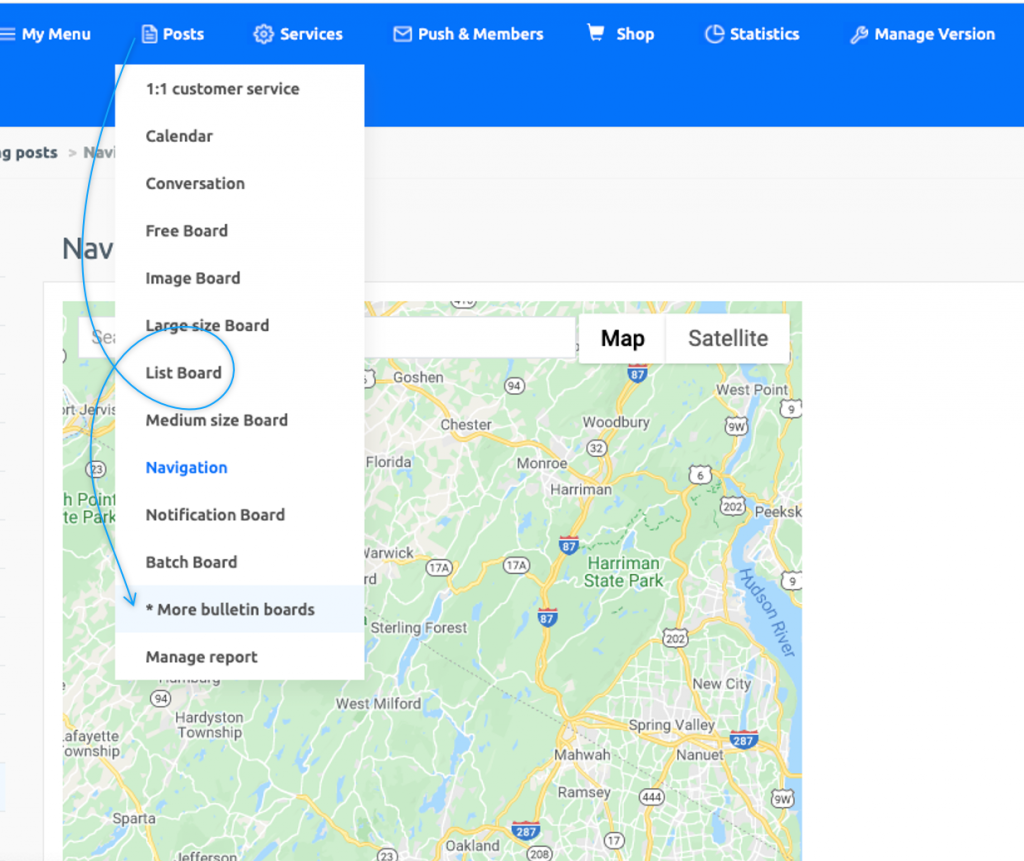Viewport: 1024px width, 861px height.
Task: Open the 1:1 customer service board
Action: pos(222,88)
